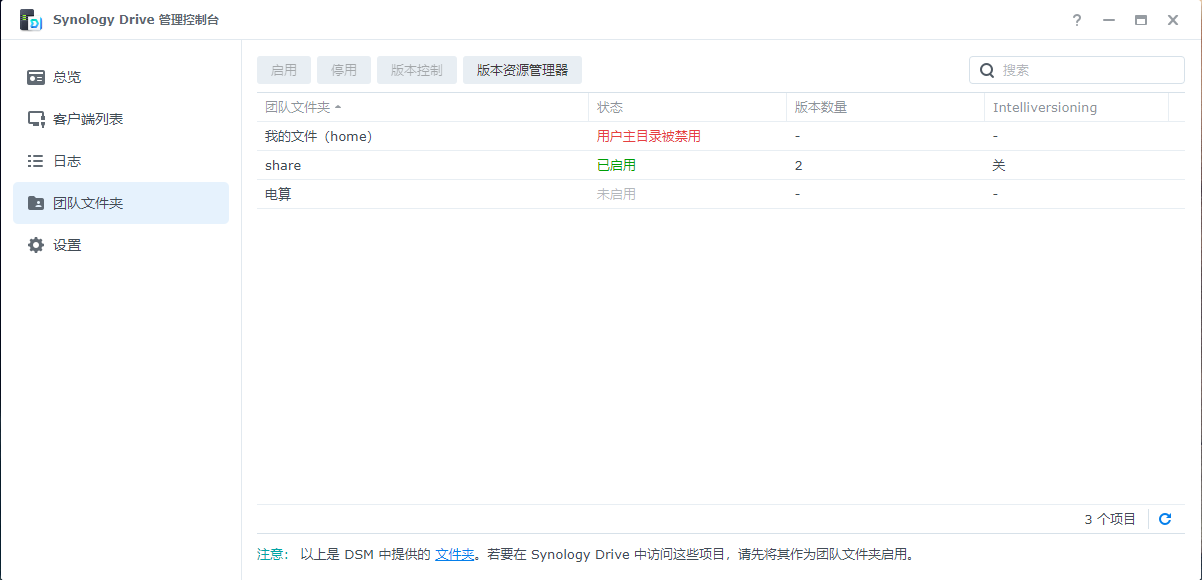Select the share folder row
This screenshot has width=1202, height=580.
[721, 165]
